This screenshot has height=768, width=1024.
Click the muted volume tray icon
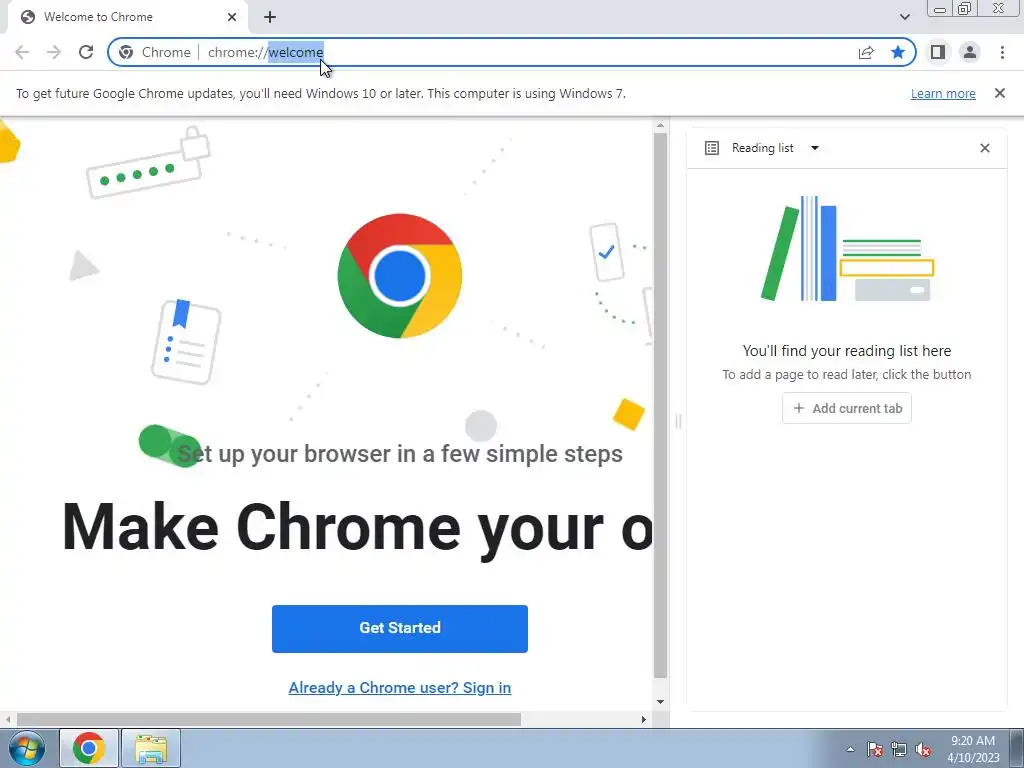[923, 750]
